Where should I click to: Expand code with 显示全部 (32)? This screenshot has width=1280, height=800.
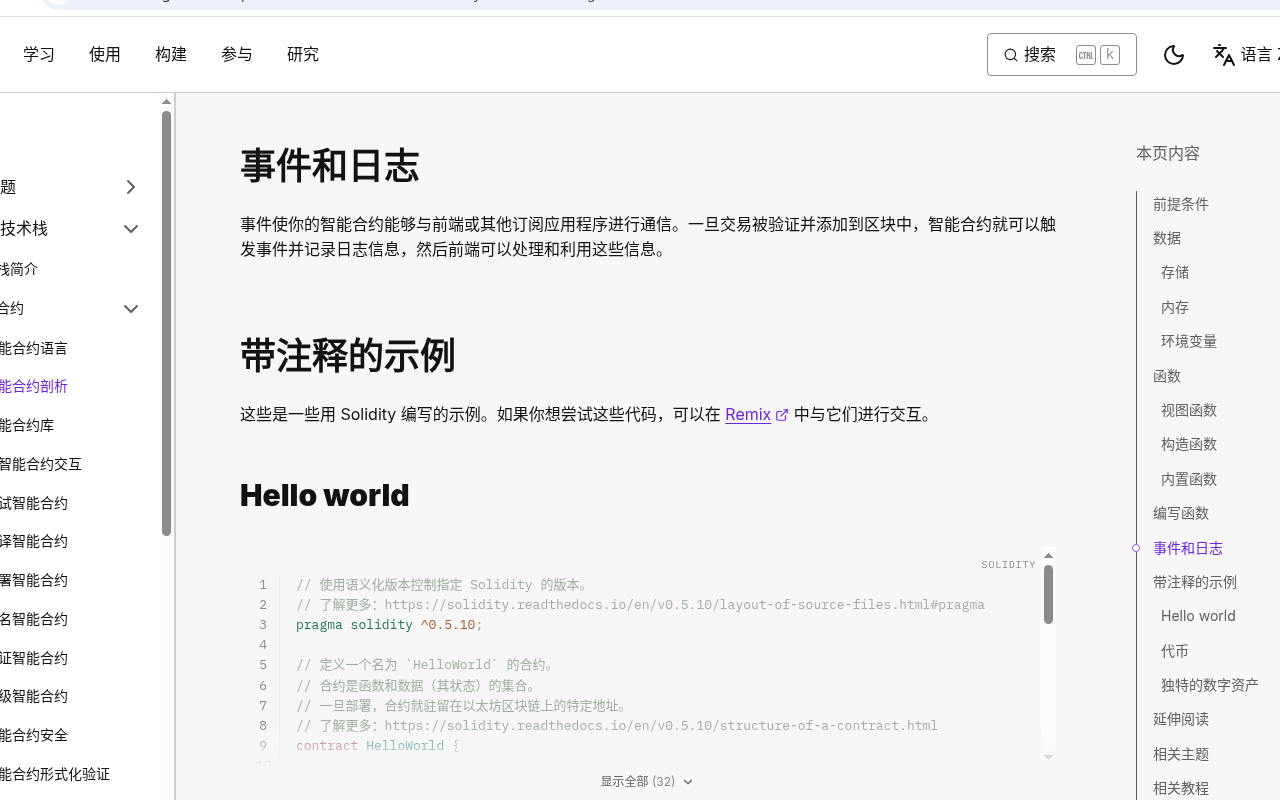[x=646, y=782]
